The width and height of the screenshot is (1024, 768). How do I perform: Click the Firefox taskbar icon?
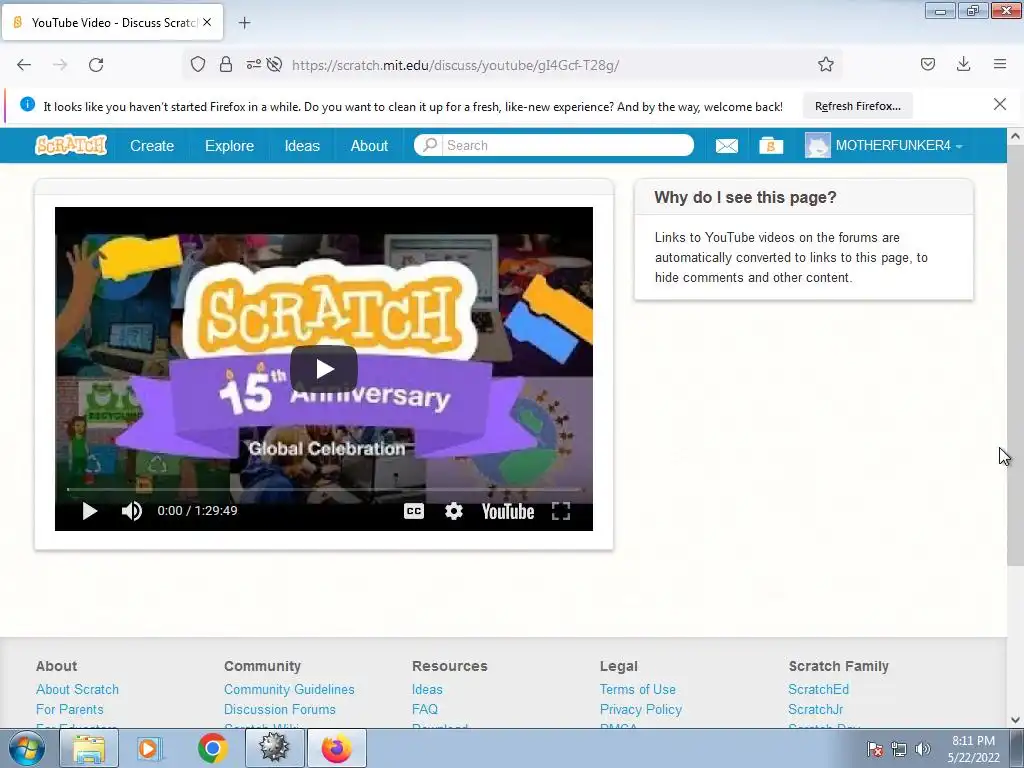pyautogui.click(x=336, y=748)
